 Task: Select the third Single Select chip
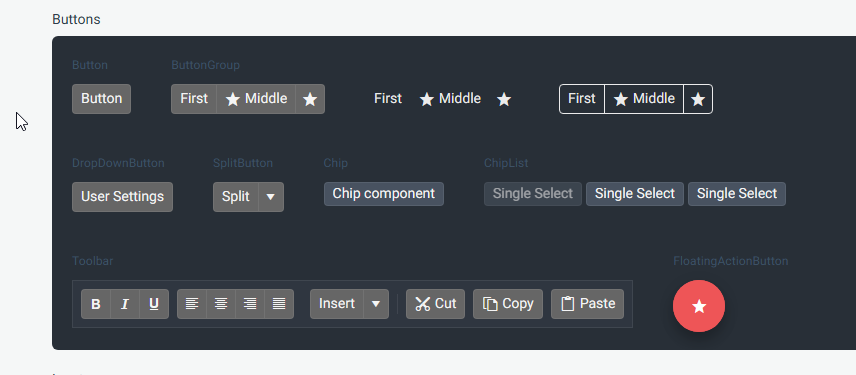tap(737, 194)
